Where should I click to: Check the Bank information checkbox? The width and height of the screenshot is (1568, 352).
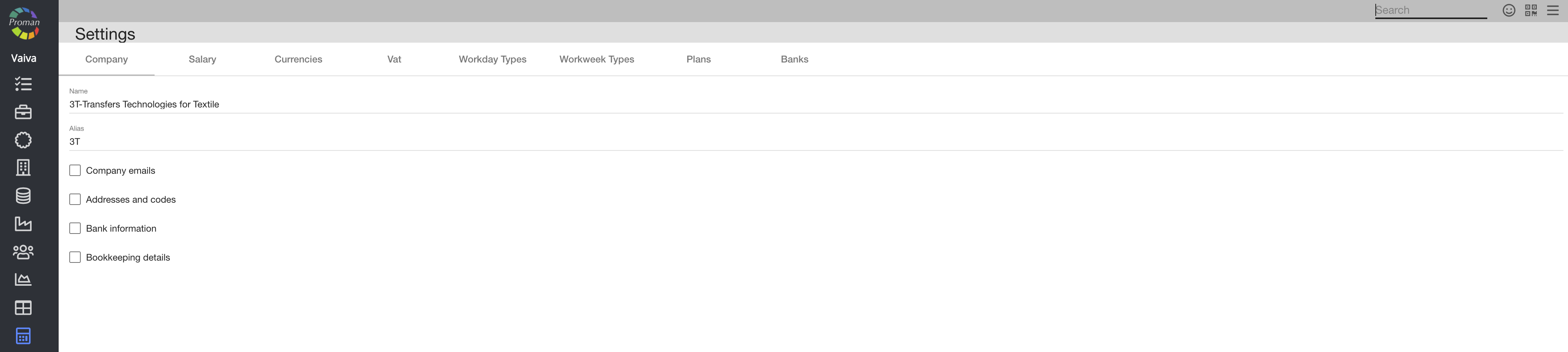click(75, 228)
